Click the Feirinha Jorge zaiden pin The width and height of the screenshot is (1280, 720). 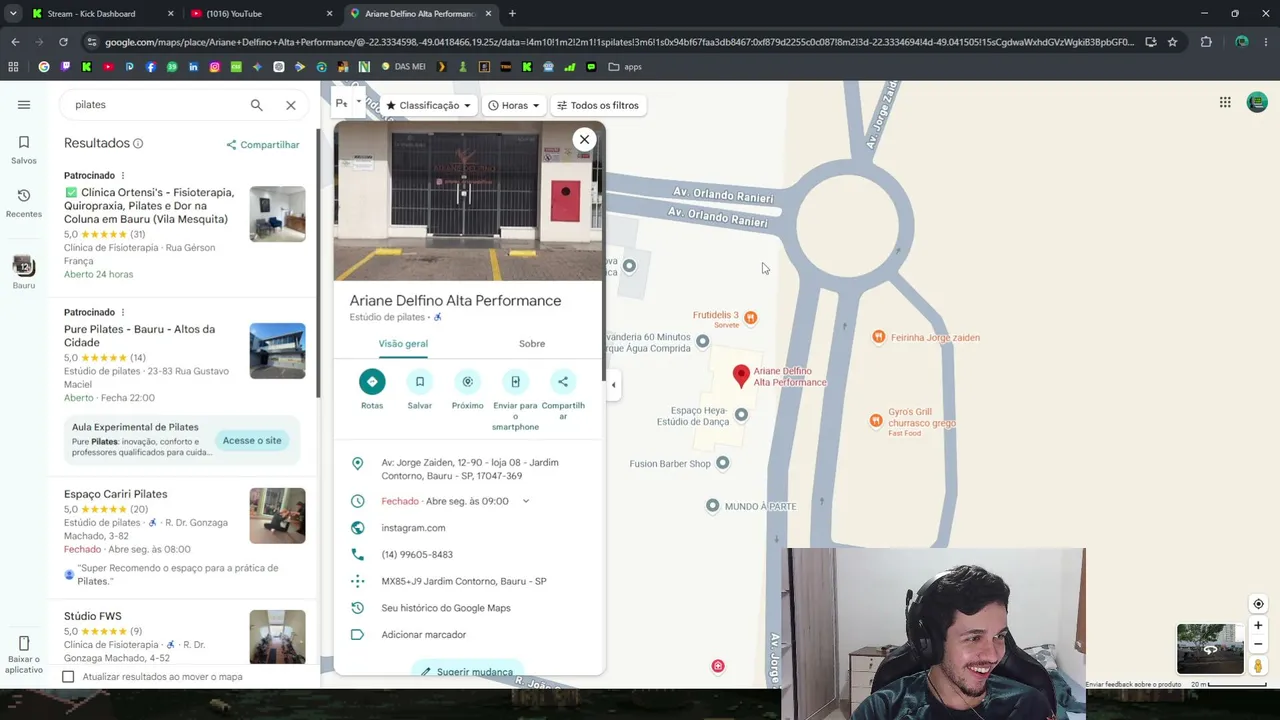[878, 337]
